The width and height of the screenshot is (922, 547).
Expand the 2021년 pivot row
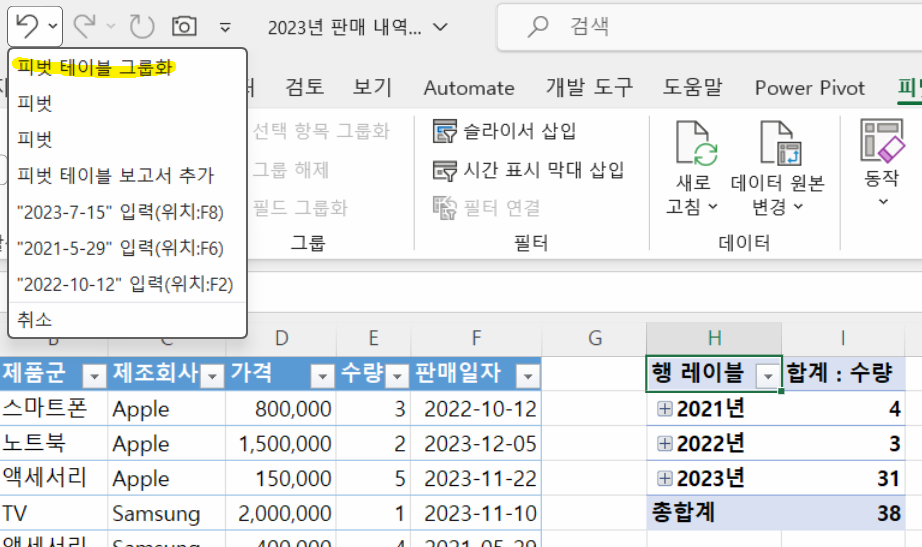[664, 409]
